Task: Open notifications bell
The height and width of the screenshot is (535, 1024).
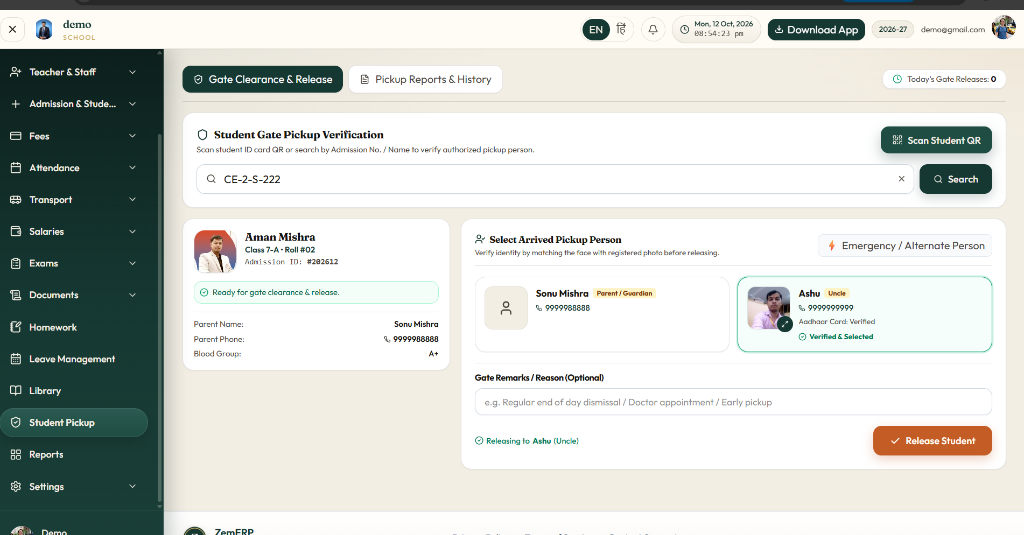Action: coord(652,29)
